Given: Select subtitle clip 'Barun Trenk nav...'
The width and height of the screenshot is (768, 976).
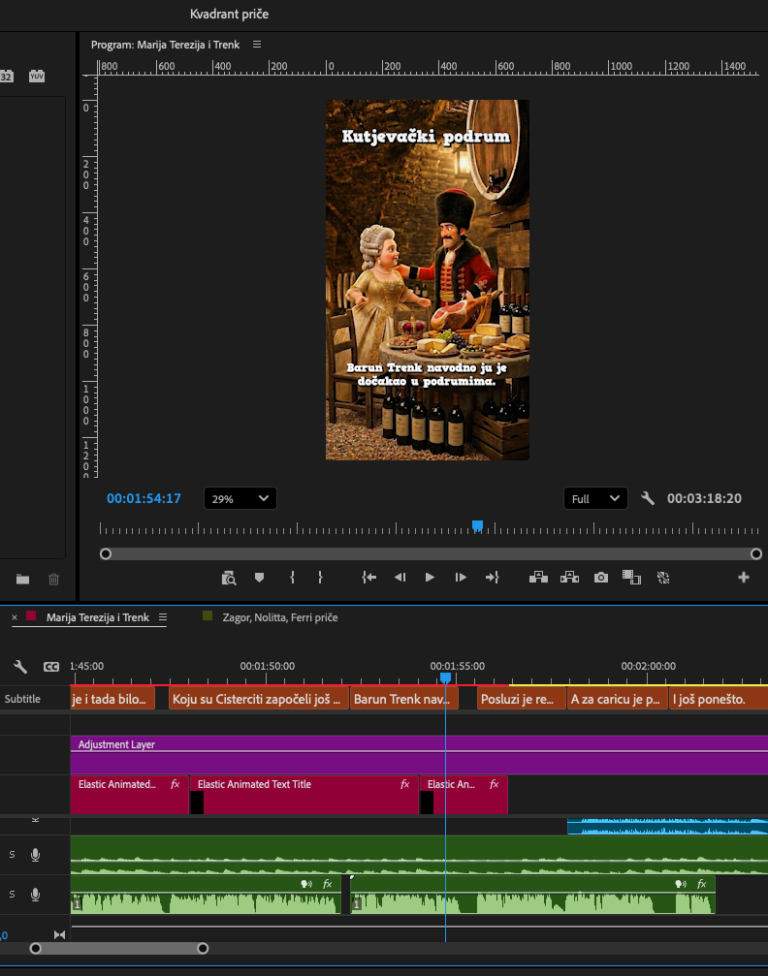Looking at the screenshot, I should click(x=405, y=699).
